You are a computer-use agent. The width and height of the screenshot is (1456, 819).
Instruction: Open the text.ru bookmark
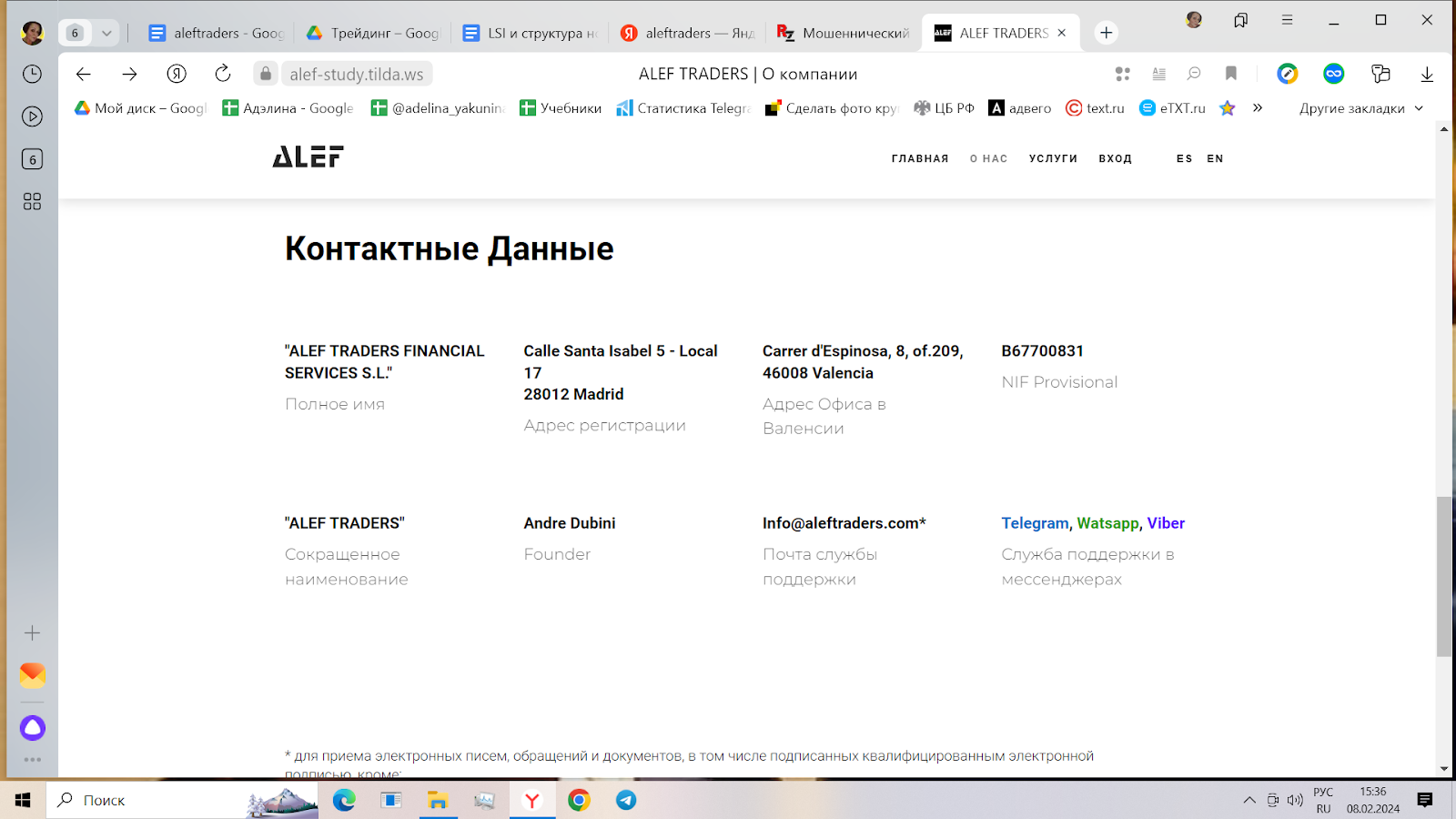point(1095,108)
